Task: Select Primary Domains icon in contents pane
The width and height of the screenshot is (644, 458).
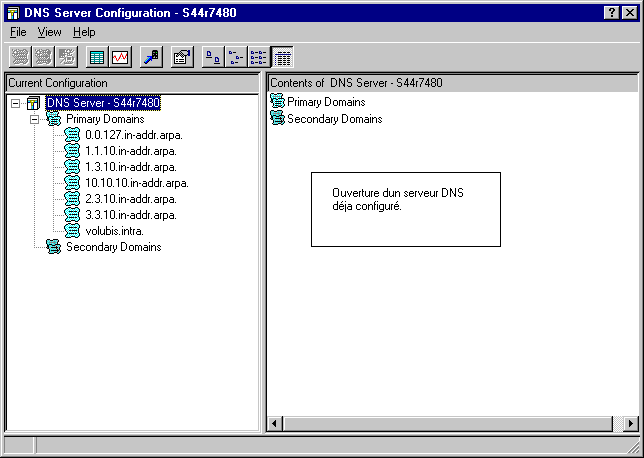Action: pyautogui.click(x=277, y=102)
